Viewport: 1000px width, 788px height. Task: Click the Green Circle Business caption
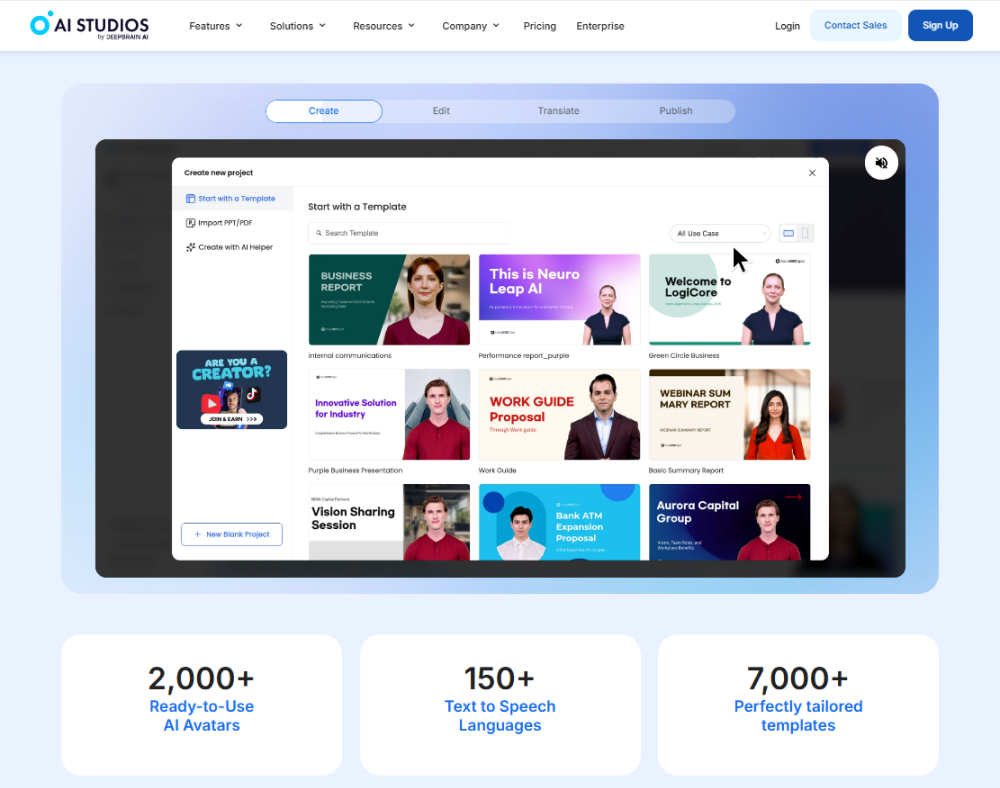pos(684,356)
